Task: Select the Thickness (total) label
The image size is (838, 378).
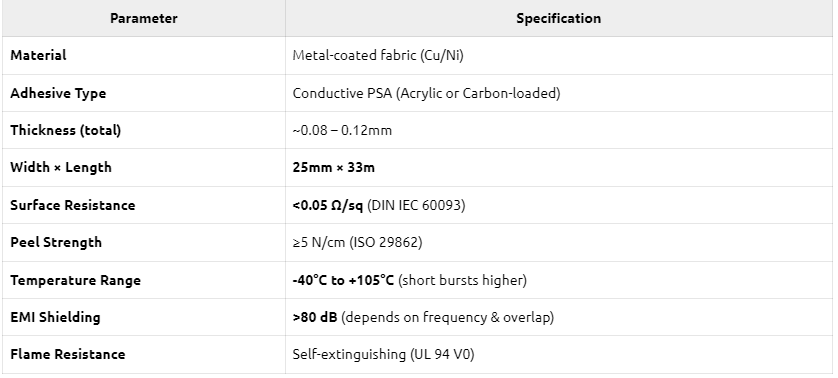Action: tap(66, 130)
